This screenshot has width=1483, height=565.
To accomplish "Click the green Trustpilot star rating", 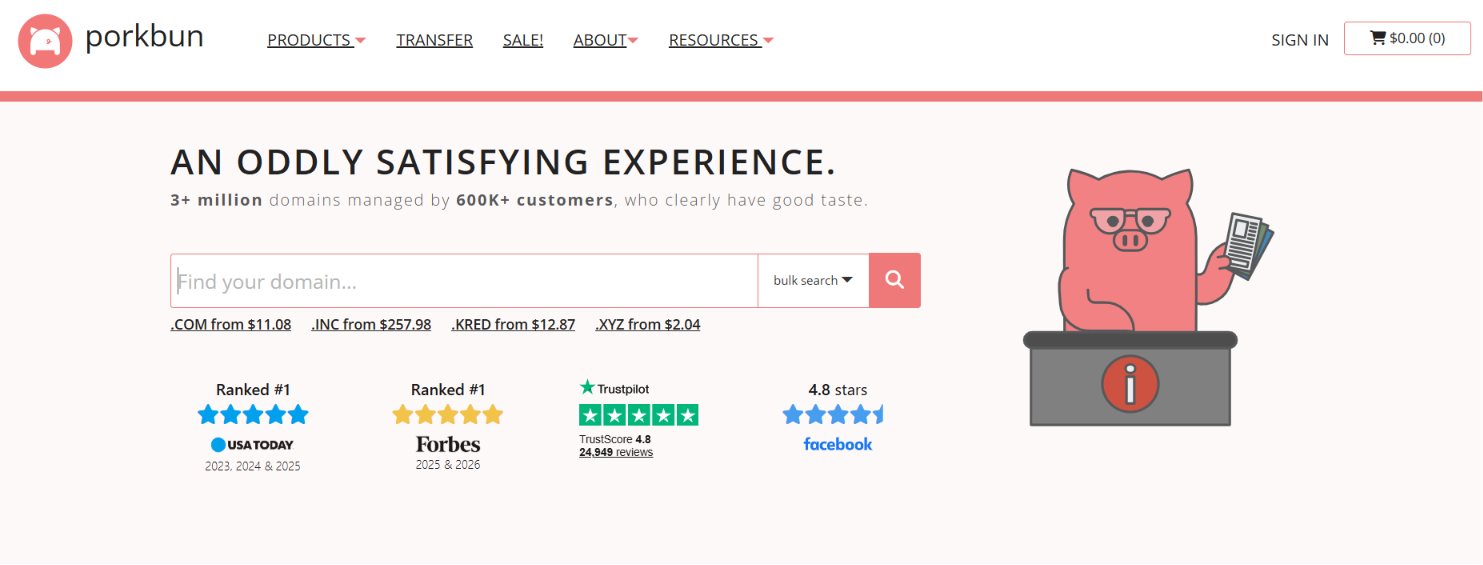I will 639,415.
